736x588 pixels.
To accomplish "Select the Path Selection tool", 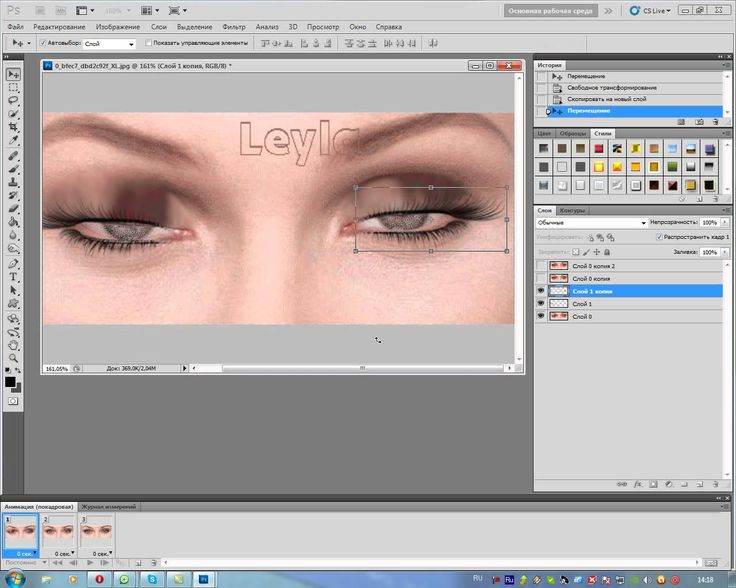I will tap(13, 290).
